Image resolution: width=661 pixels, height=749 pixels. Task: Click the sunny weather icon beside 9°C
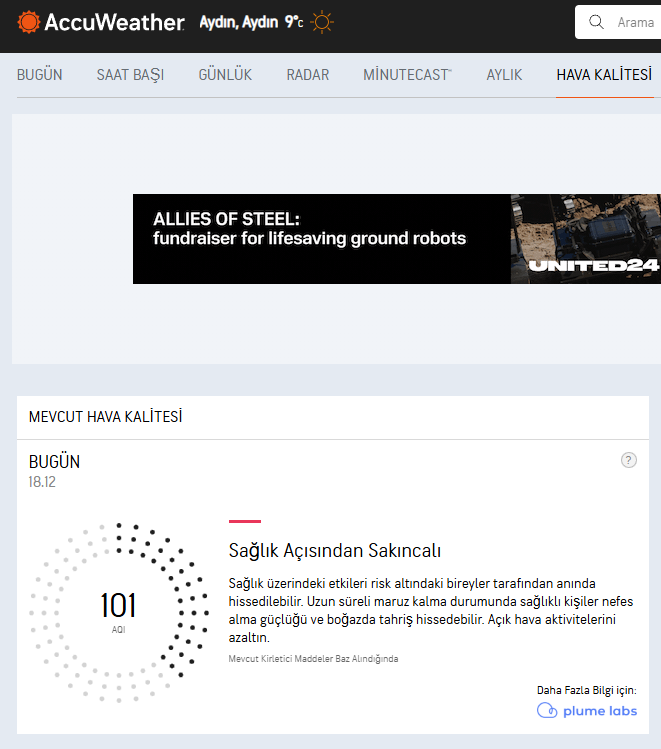point(322,22)
